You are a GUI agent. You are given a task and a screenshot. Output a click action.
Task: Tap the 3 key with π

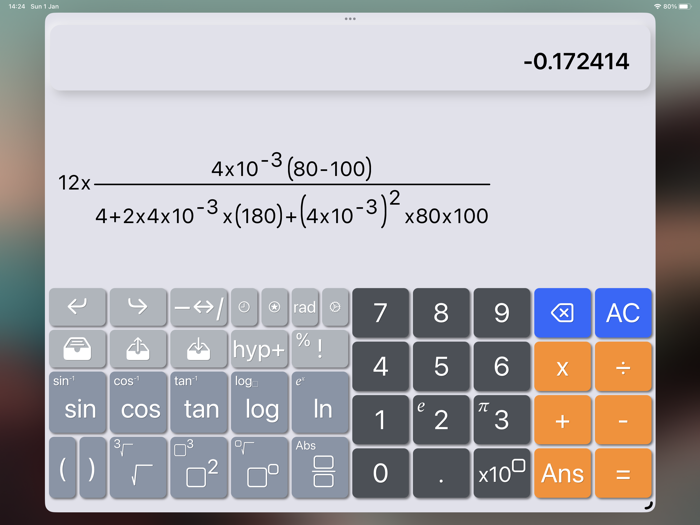502,420
